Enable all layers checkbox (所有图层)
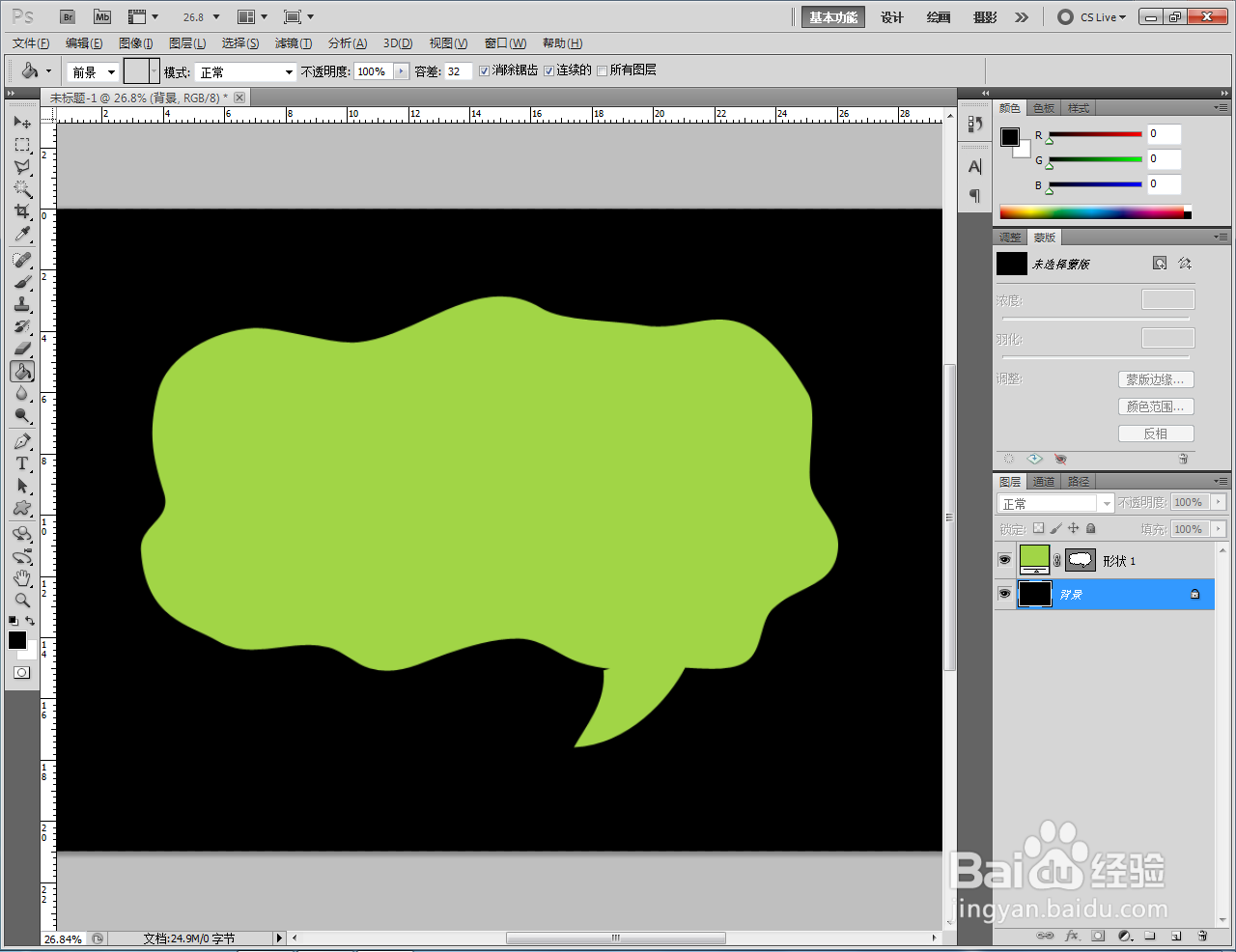Image resolution: width=1236 pixels, height=952 pixels. tap(603, 71)
